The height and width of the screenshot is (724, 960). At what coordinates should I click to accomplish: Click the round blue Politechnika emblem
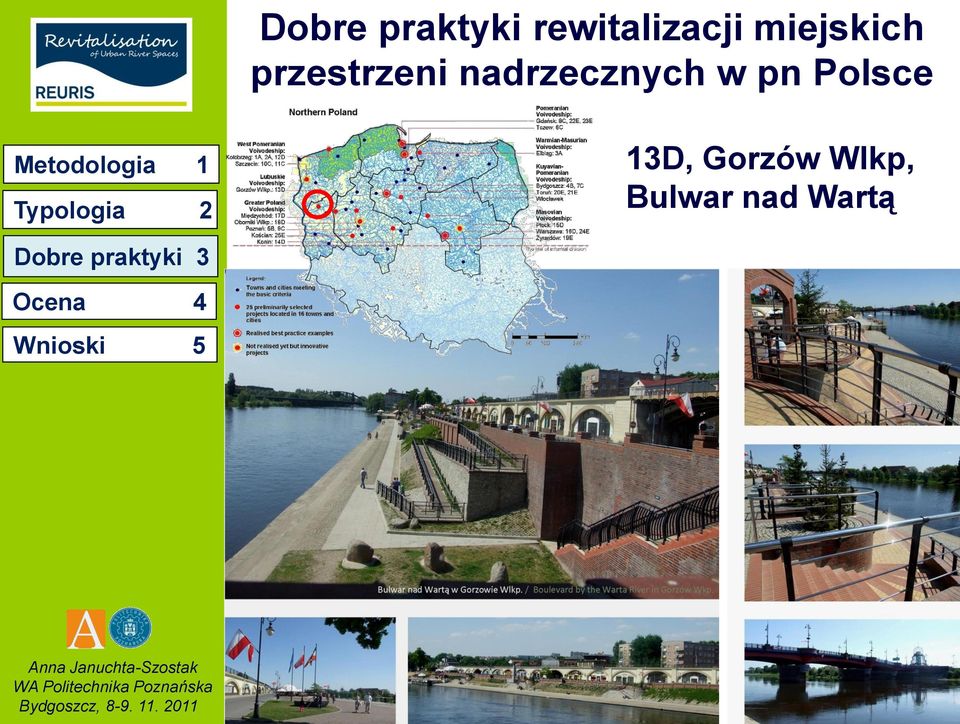[130, 628]
